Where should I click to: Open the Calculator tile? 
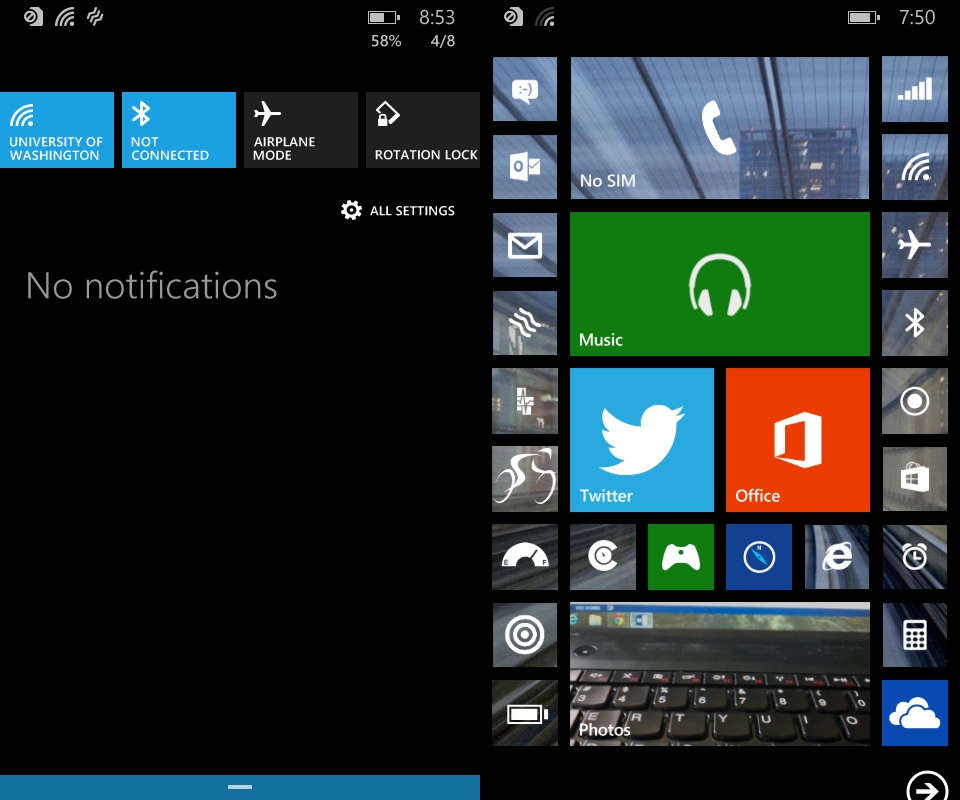point(914,635)
